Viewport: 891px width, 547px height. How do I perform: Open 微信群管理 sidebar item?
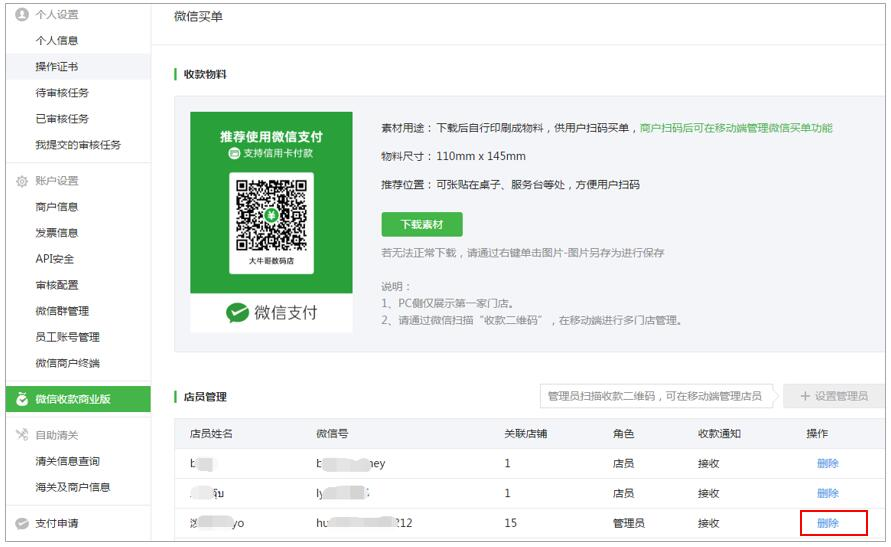tap(62, 311)
